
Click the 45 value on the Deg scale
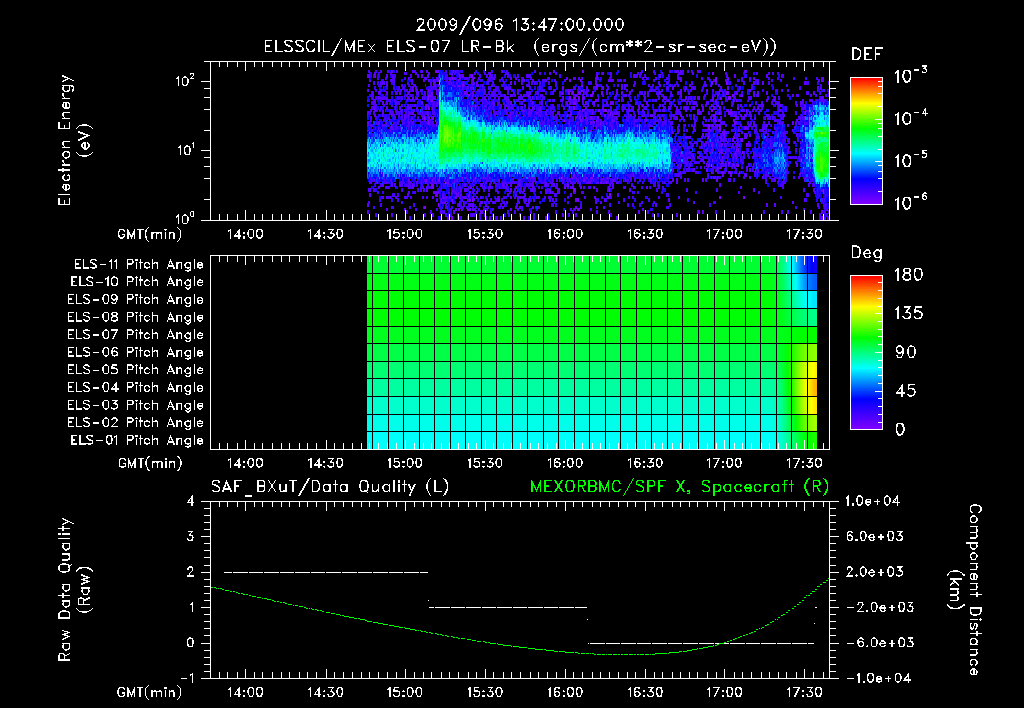(x=906, y=391)
